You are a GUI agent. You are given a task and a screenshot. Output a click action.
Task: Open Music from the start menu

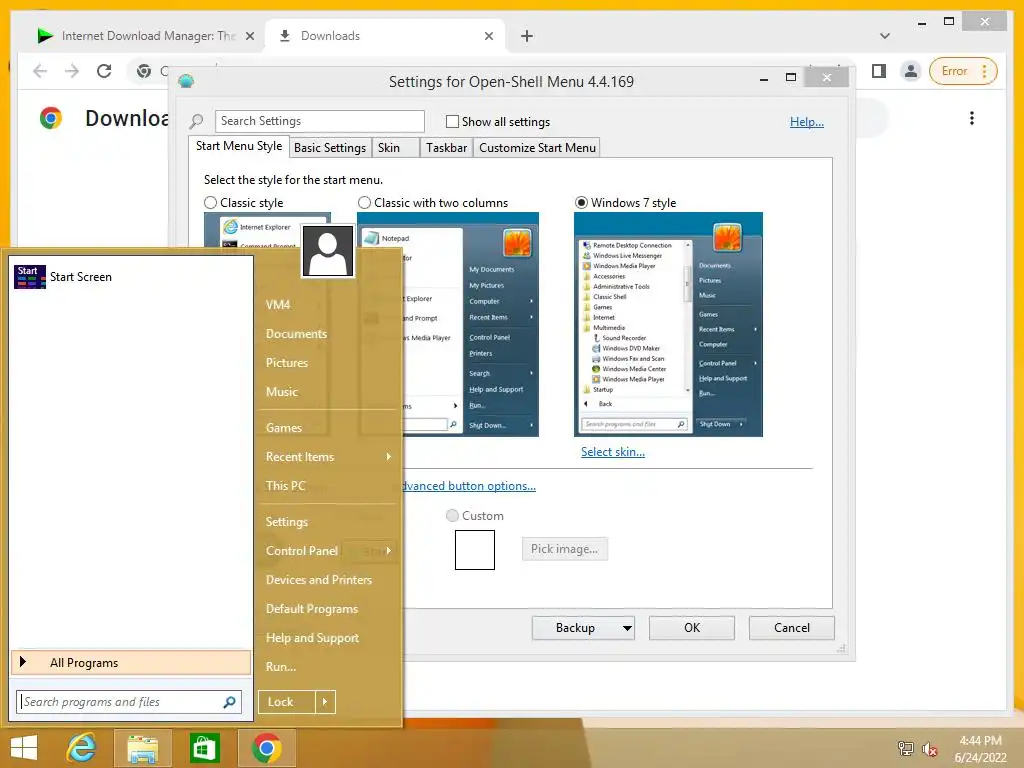(281, 392)
